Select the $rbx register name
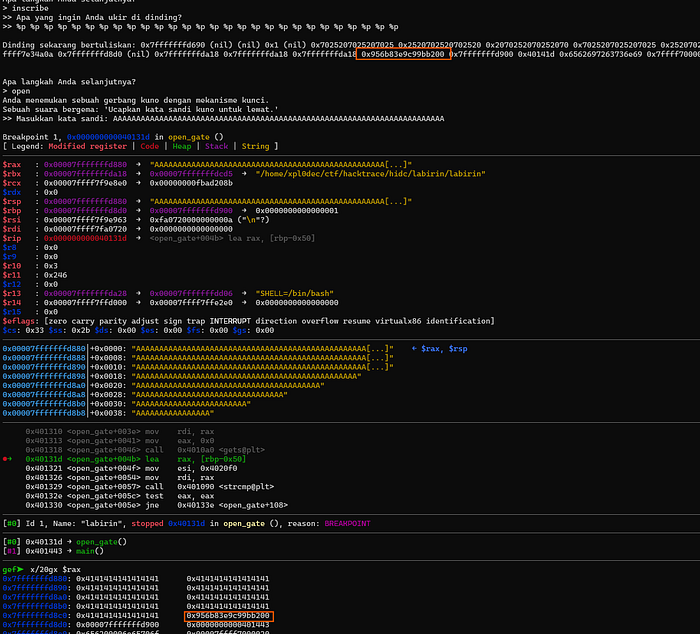The width and height of the screenshot is (700, 634). point(12,174)
